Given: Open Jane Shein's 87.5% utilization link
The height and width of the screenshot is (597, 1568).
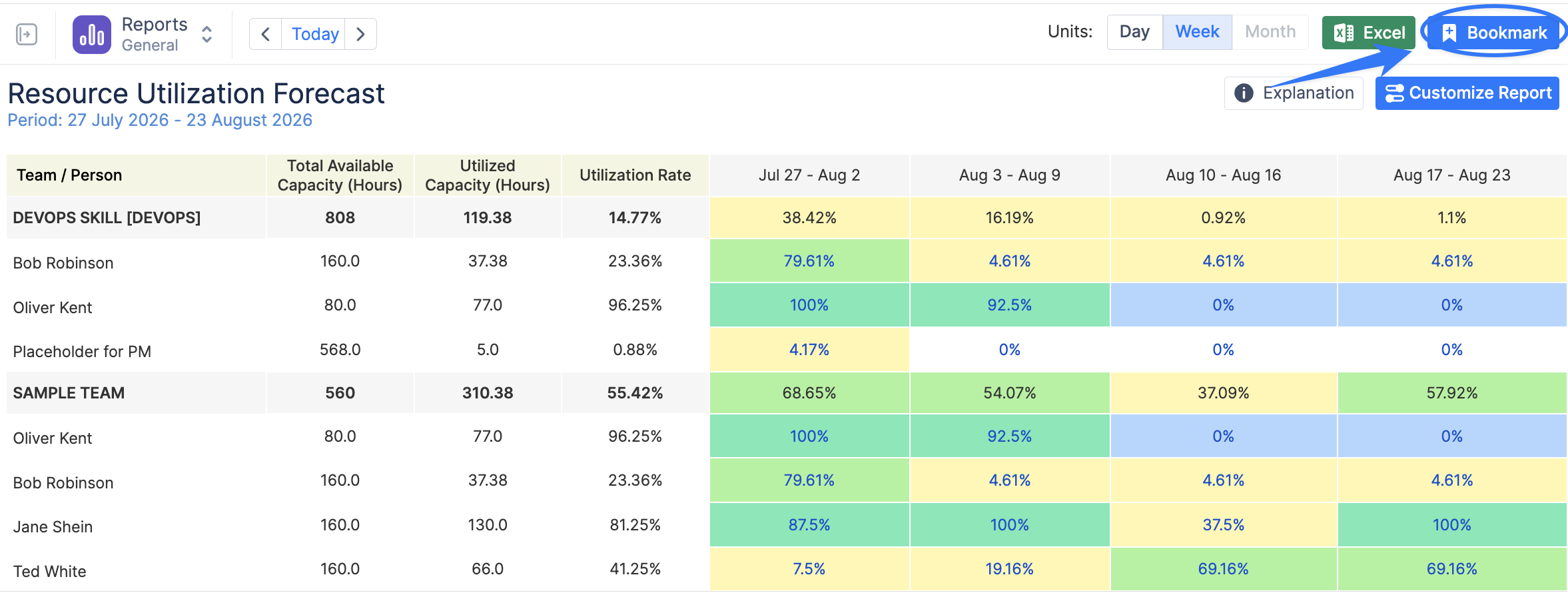Looking at the screenshot, I should click(x=809, y=525).
